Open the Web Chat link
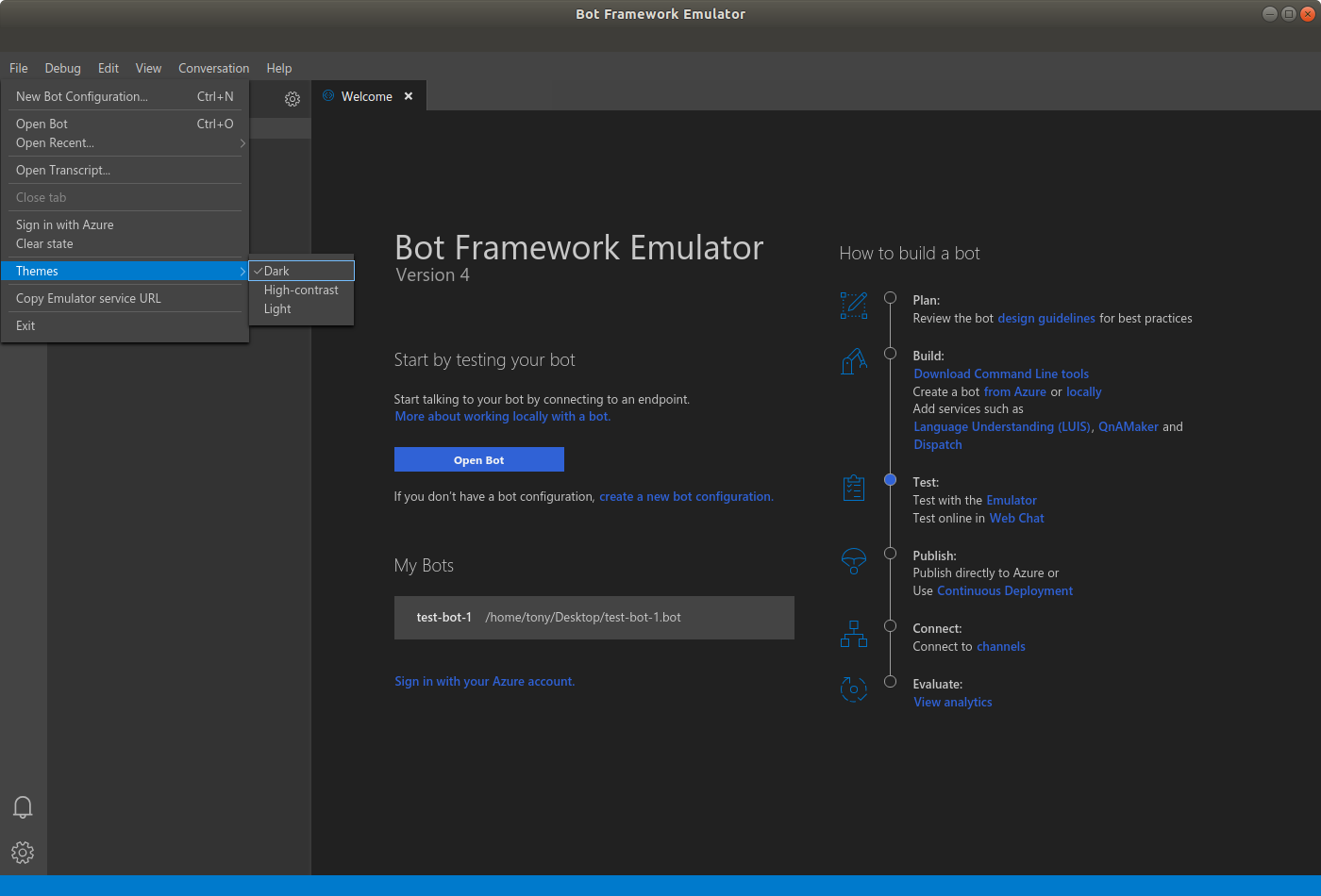The image size is (1321, 896). point(1017,518)
